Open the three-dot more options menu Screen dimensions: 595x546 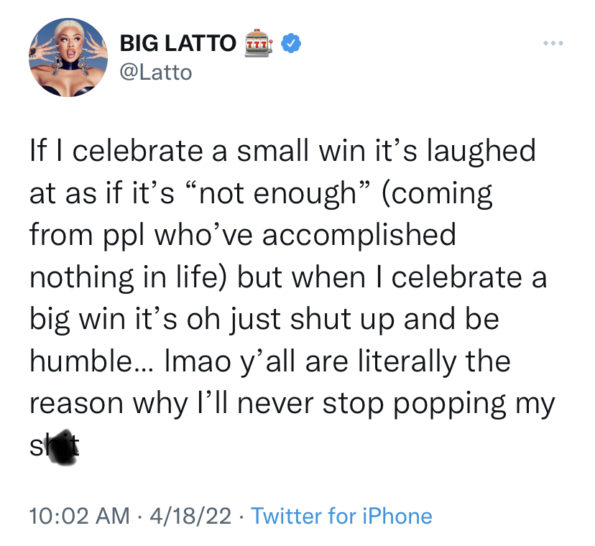553,43
